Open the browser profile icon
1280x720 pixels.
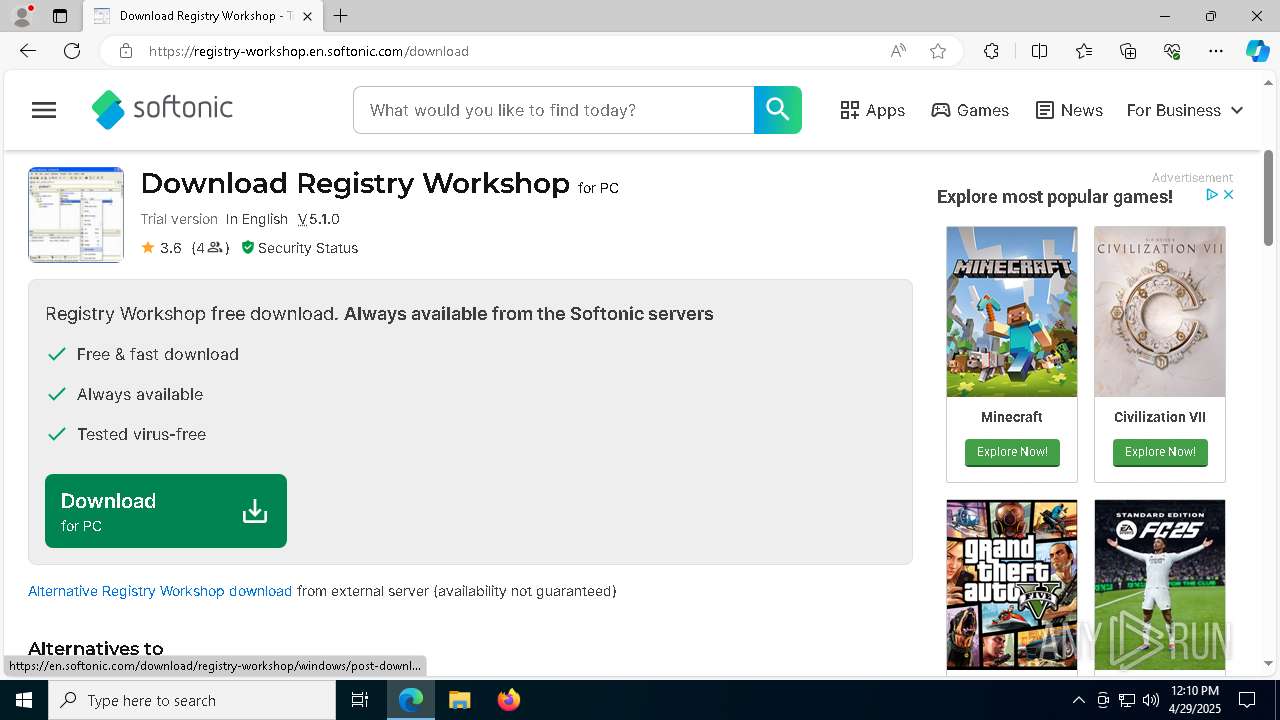pyautogui.click(x=22, y=16)
